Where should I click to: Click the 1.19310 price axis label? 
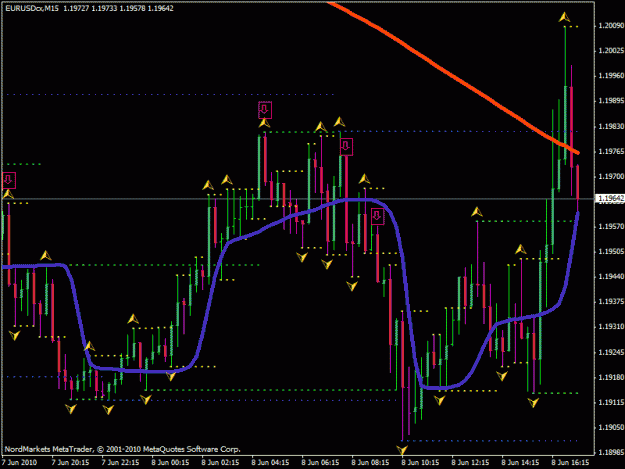610,327
